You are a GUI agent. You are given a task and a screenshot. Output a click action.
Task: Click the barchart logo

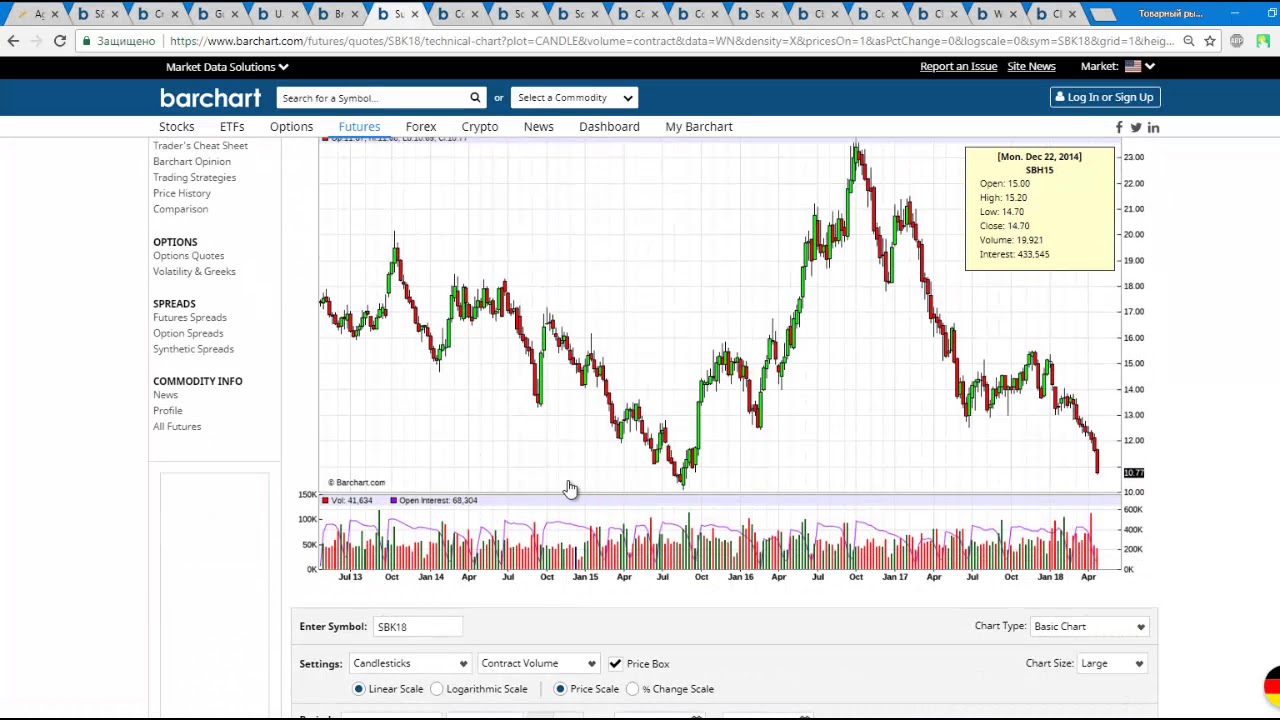[210, 97]
